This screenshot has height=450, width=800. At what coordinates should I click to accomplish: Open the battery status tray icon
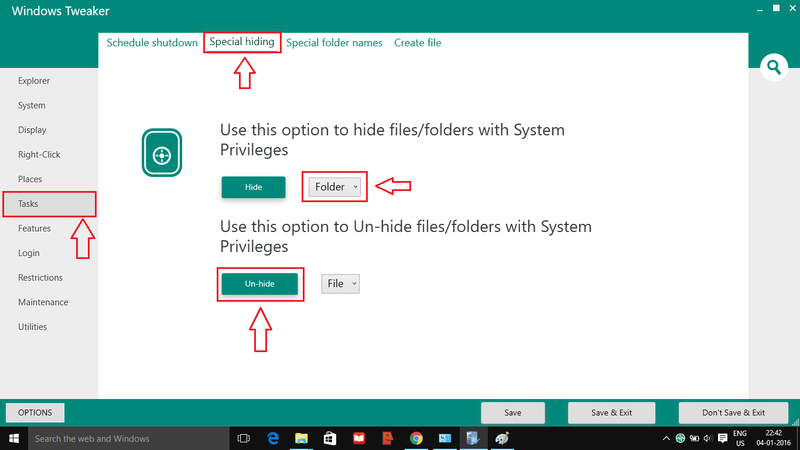(694, 438)
